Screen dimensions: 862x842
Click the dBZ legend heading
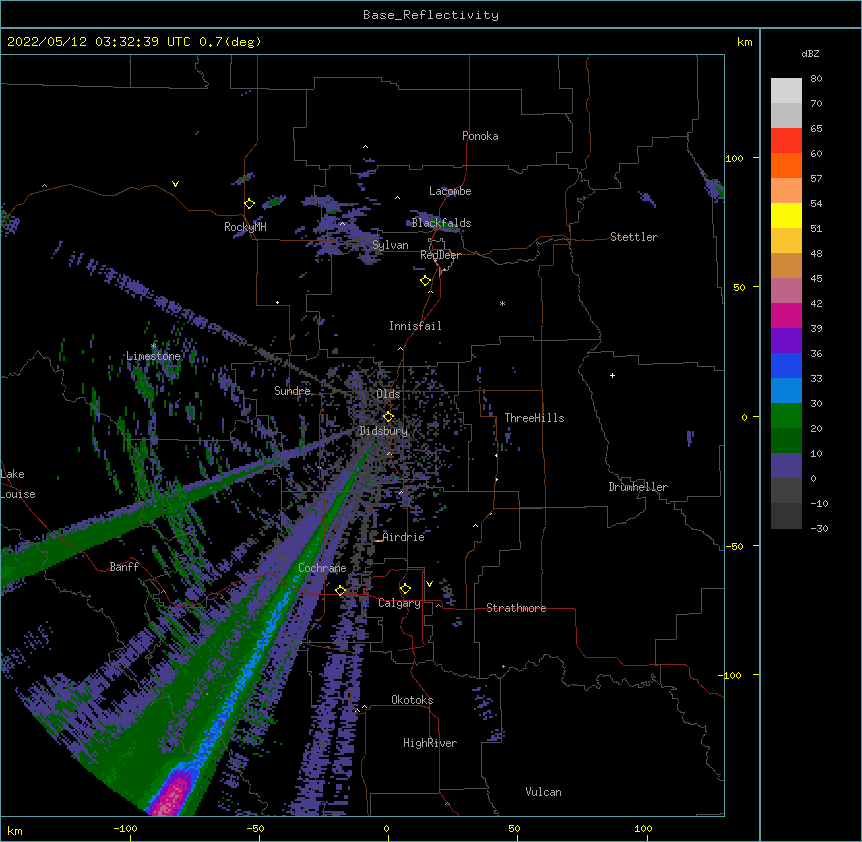point(810,53)
